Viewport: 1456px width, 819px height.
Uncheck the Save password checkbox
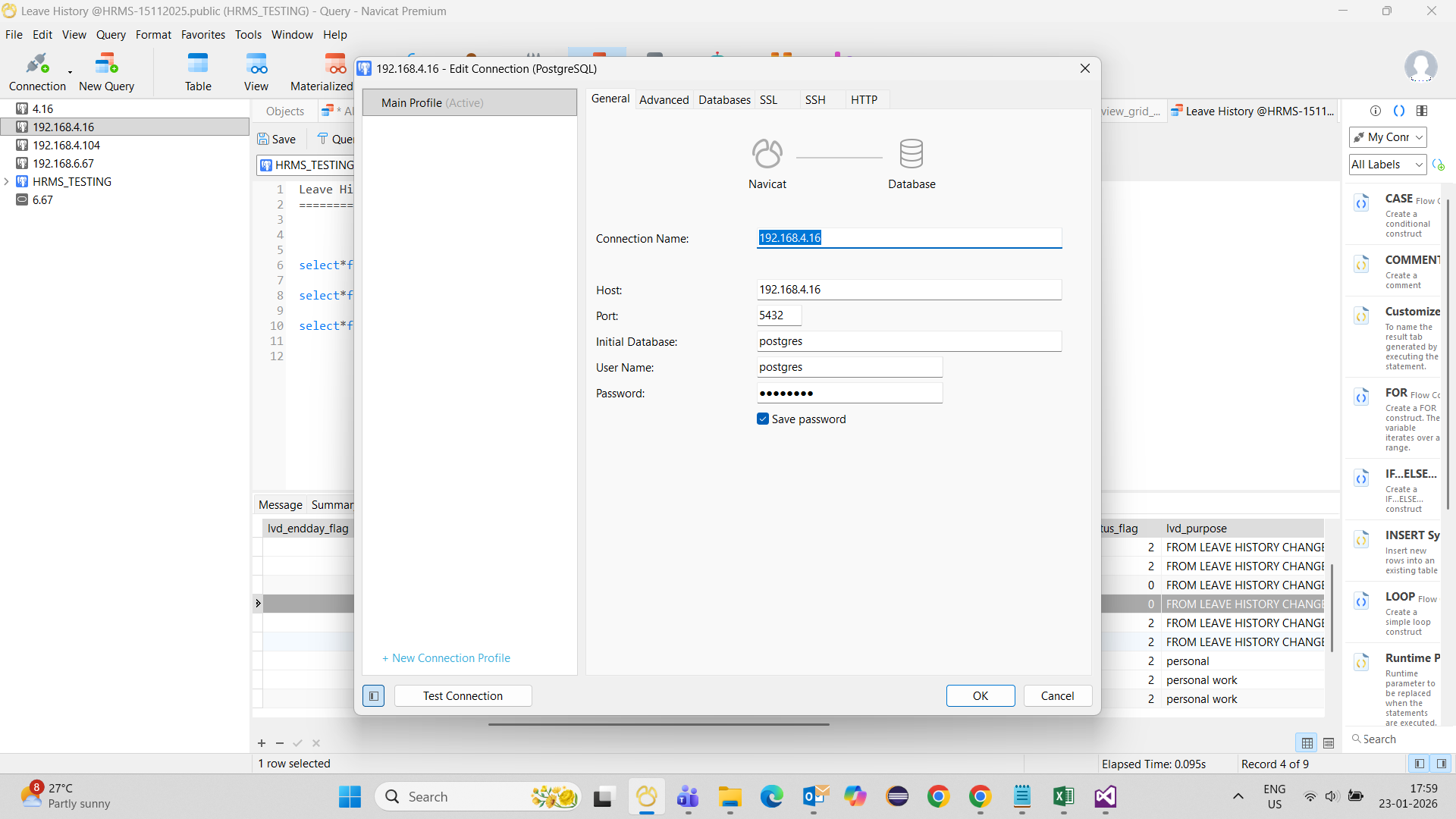[x=763, y=419]
